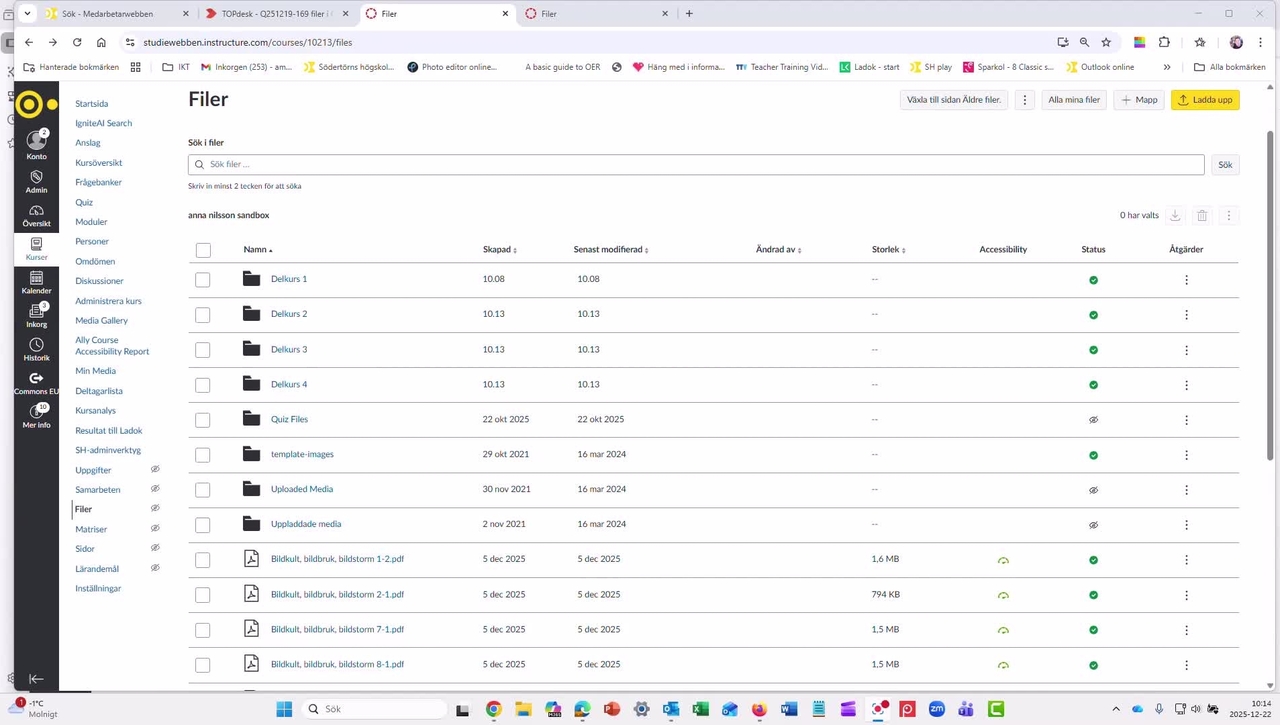Tick the checkbox for Delkurs 2 folder
The width and height of the screenshot is (1280, 725).
pos(203,315)
